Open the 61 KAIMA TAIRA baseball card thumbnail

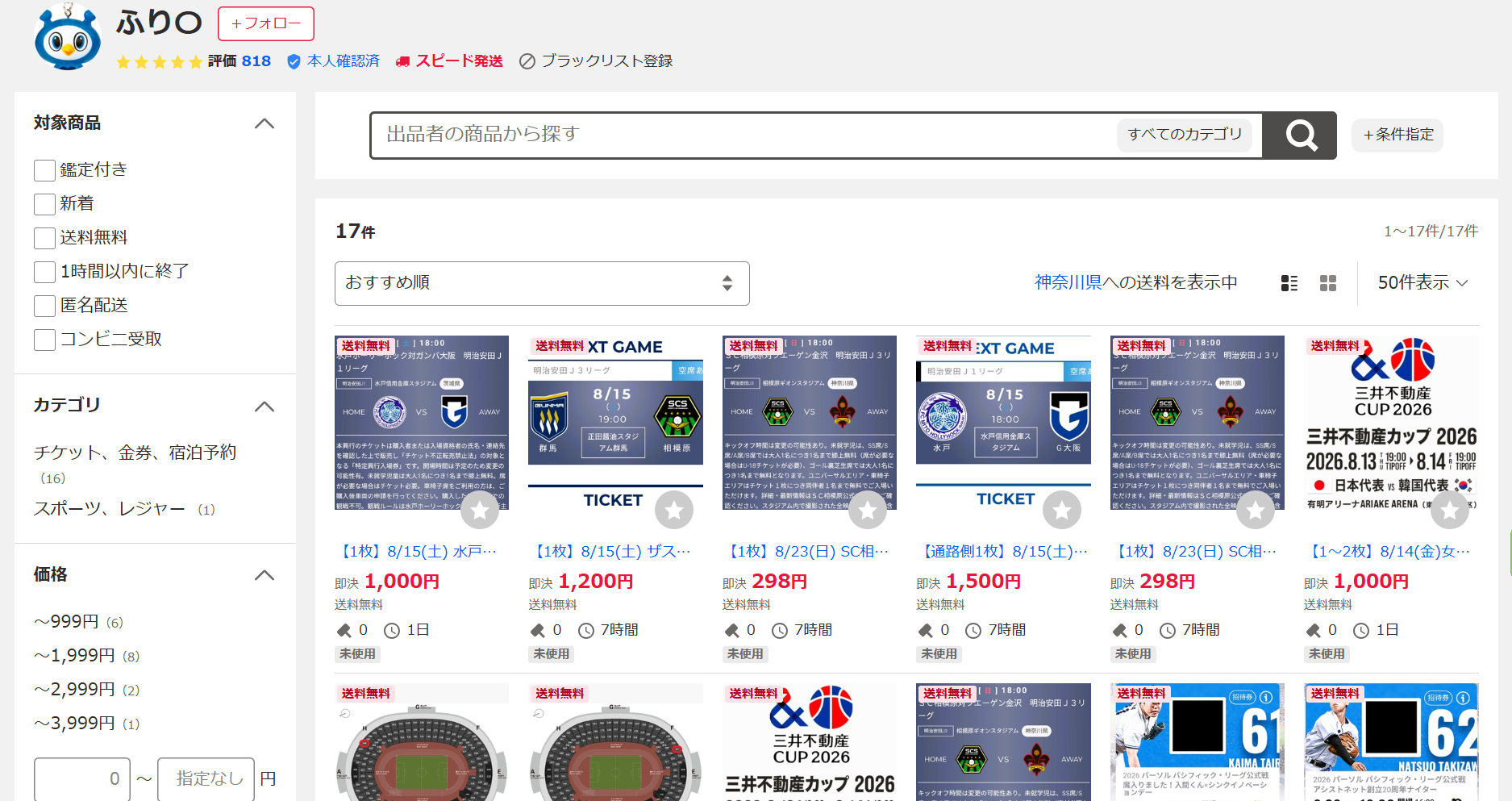pos(1198,742)
